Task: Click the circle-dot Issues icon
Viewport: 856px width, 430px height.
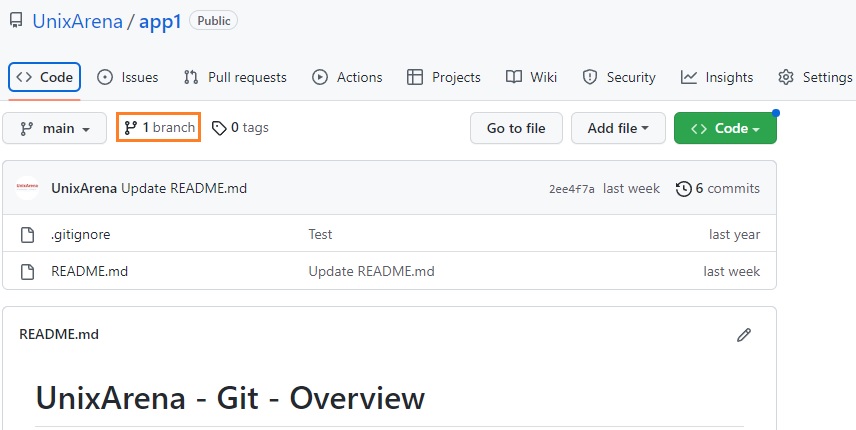Action: pos(105,77)
